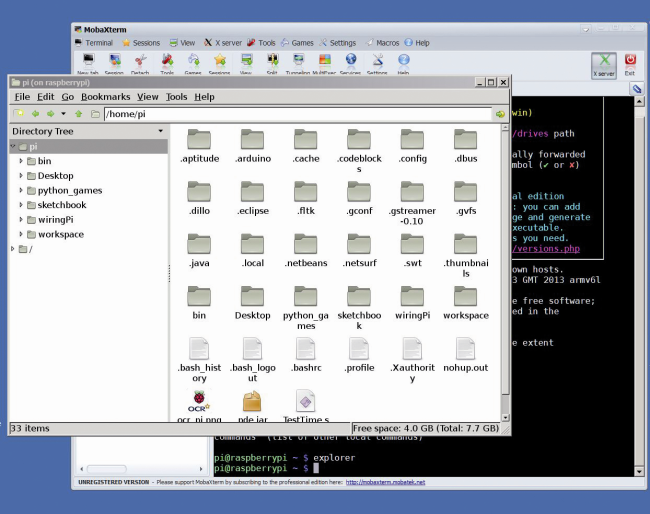Go to parent folder with green up arrow
The image size is (650, 514).
[78, 114]
